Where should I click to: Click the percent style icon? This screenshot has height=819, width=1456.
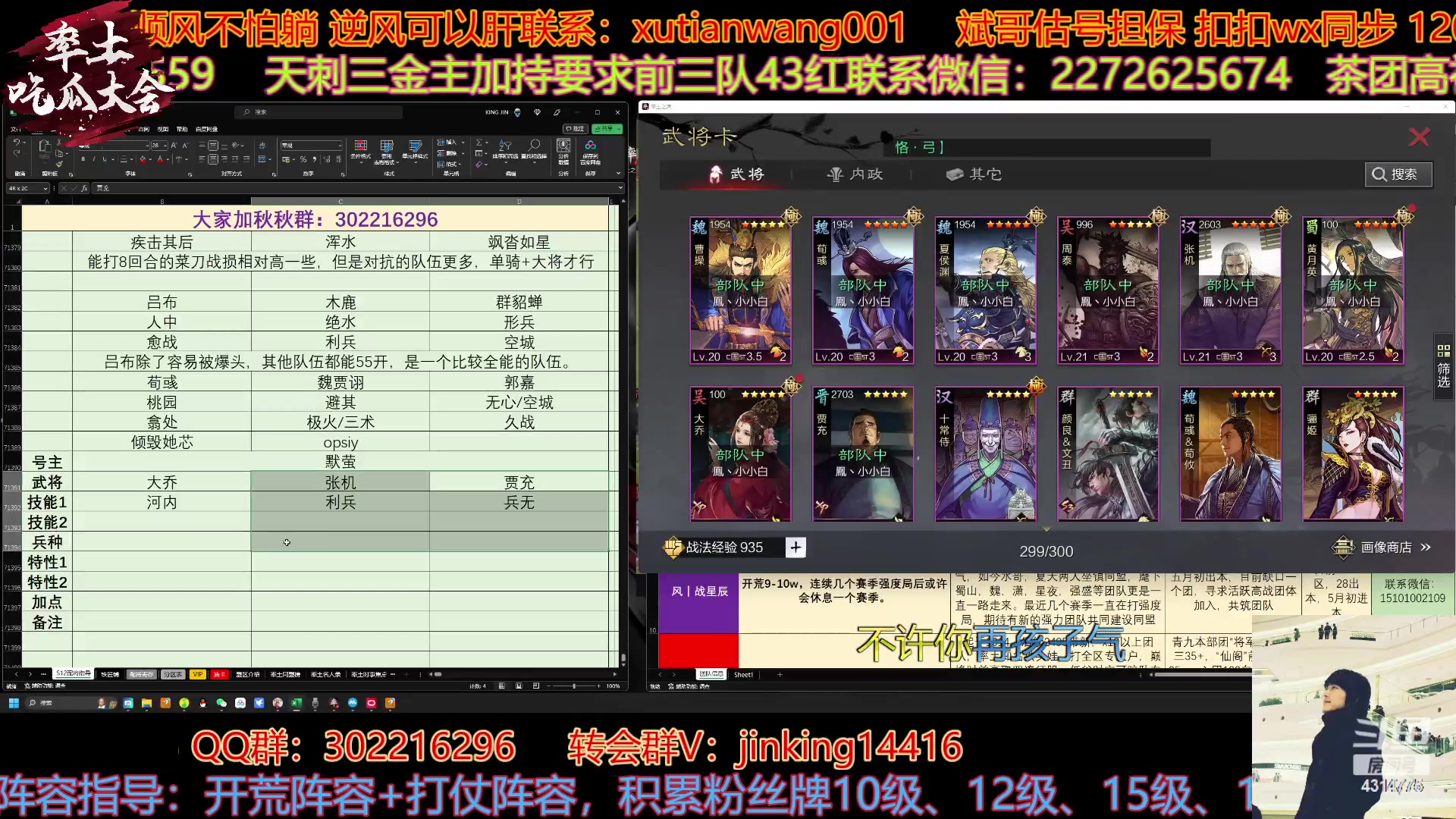[303, 159]
